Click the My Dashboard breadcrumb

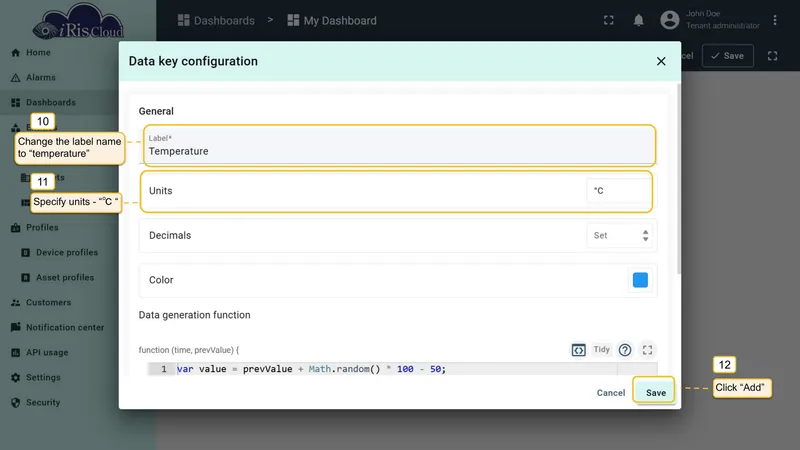332,20
